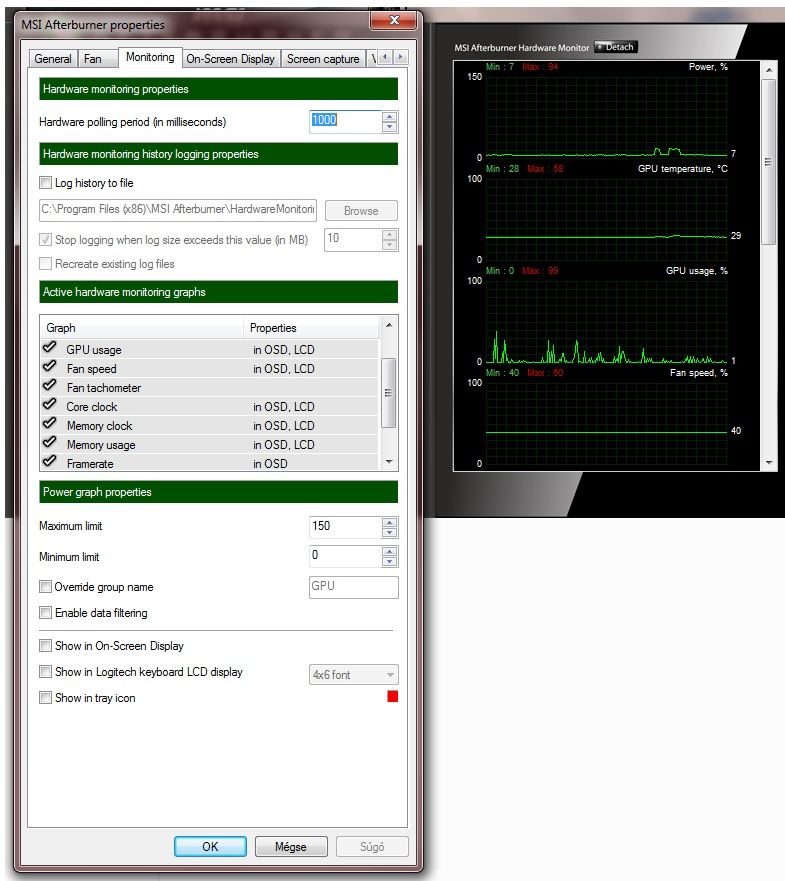Toggle the Fan speed graph checkmark
785x881 pixels.
tap(49, 367)
